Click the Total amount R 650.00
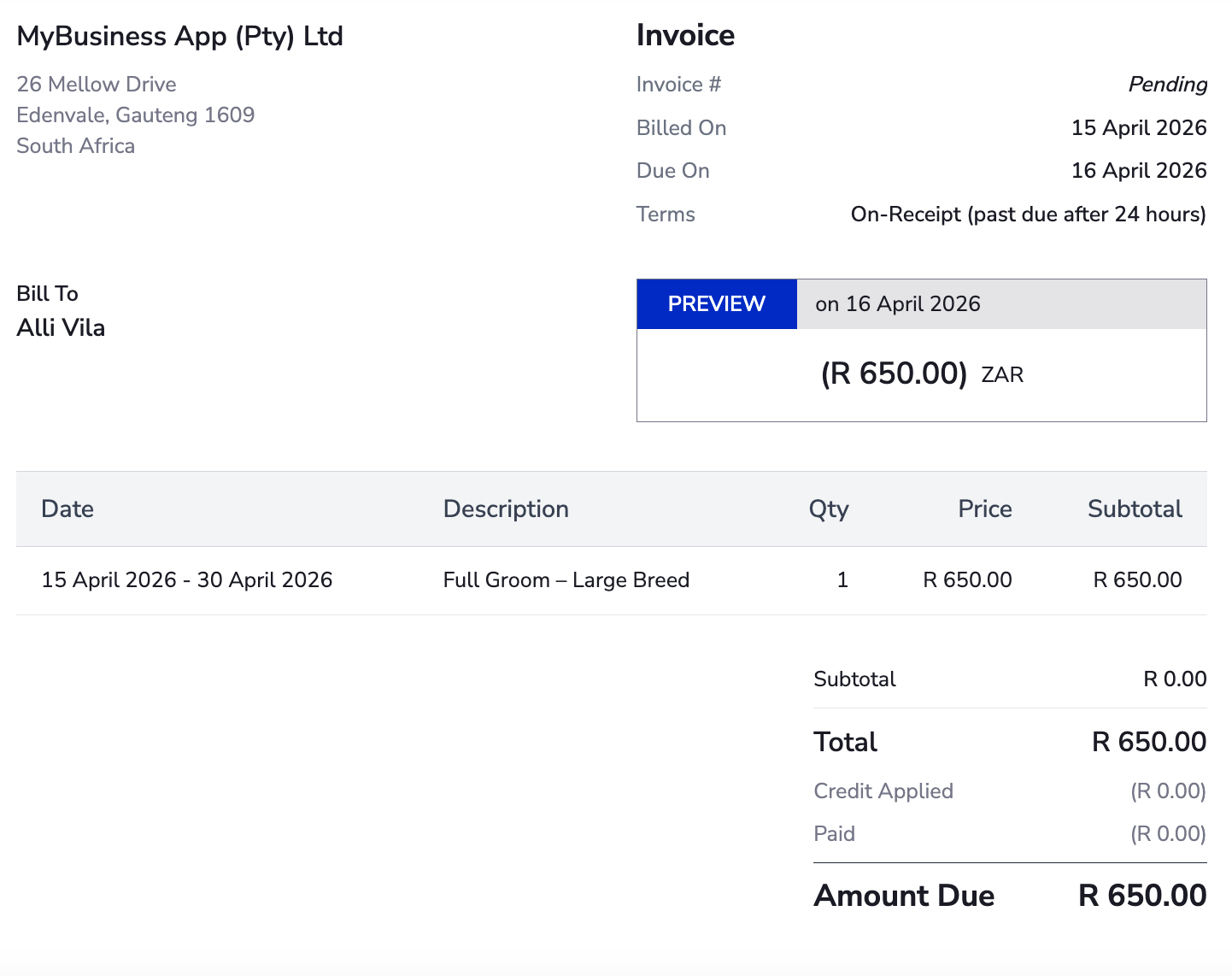1232x976 pixels. point(1148,742)
